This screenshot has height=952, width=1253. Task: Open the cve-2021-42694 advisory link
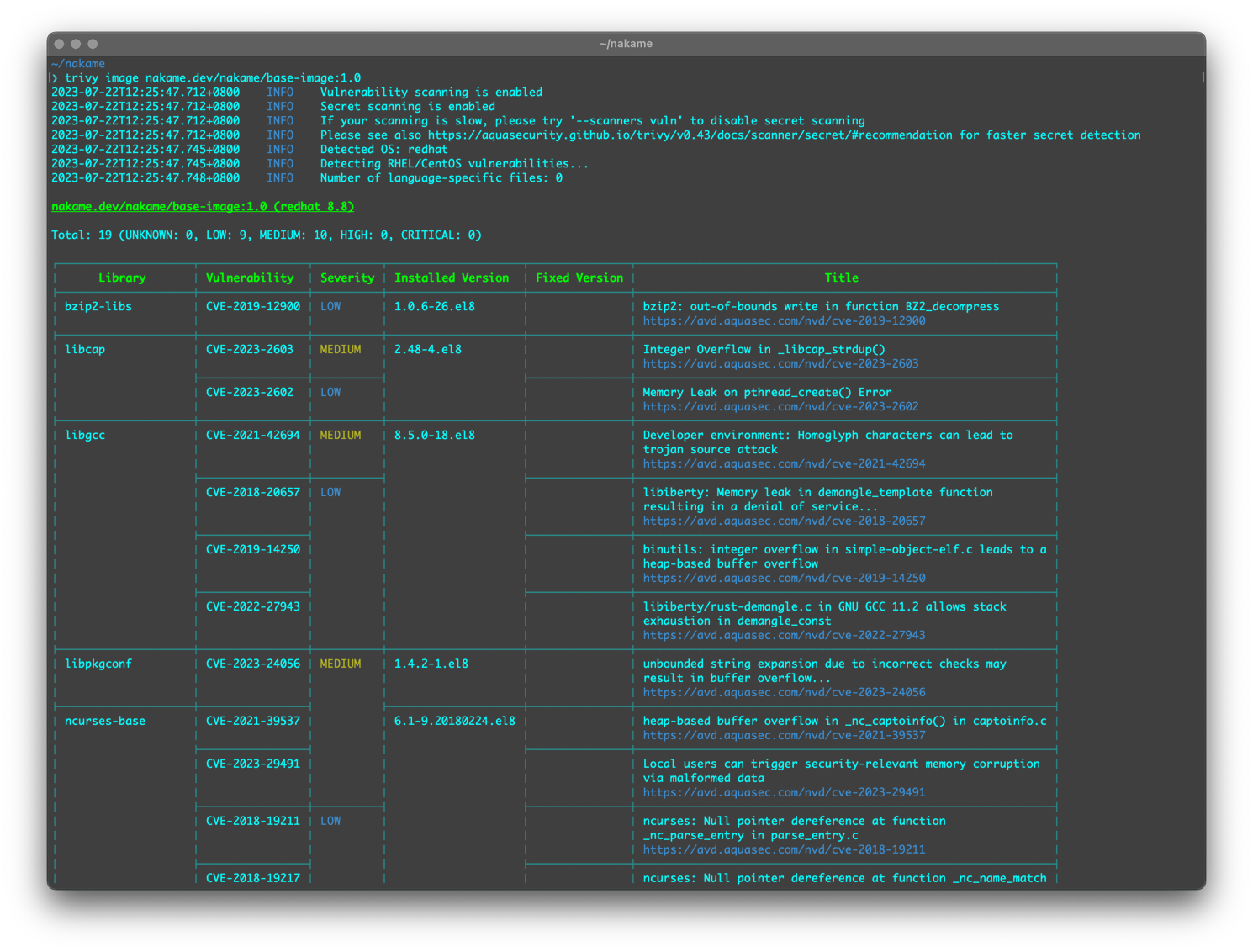pyautogui.click(x=784, y=464)
